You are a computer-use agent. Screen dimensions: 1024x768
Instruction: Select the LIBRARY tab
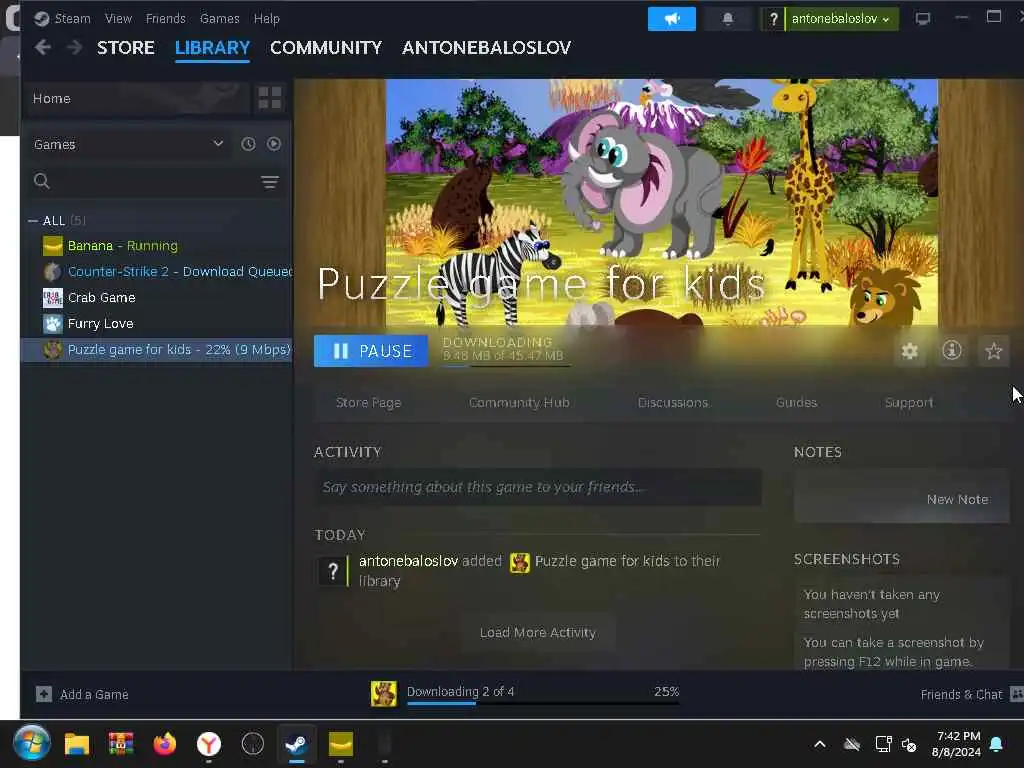tap(212, 48)
